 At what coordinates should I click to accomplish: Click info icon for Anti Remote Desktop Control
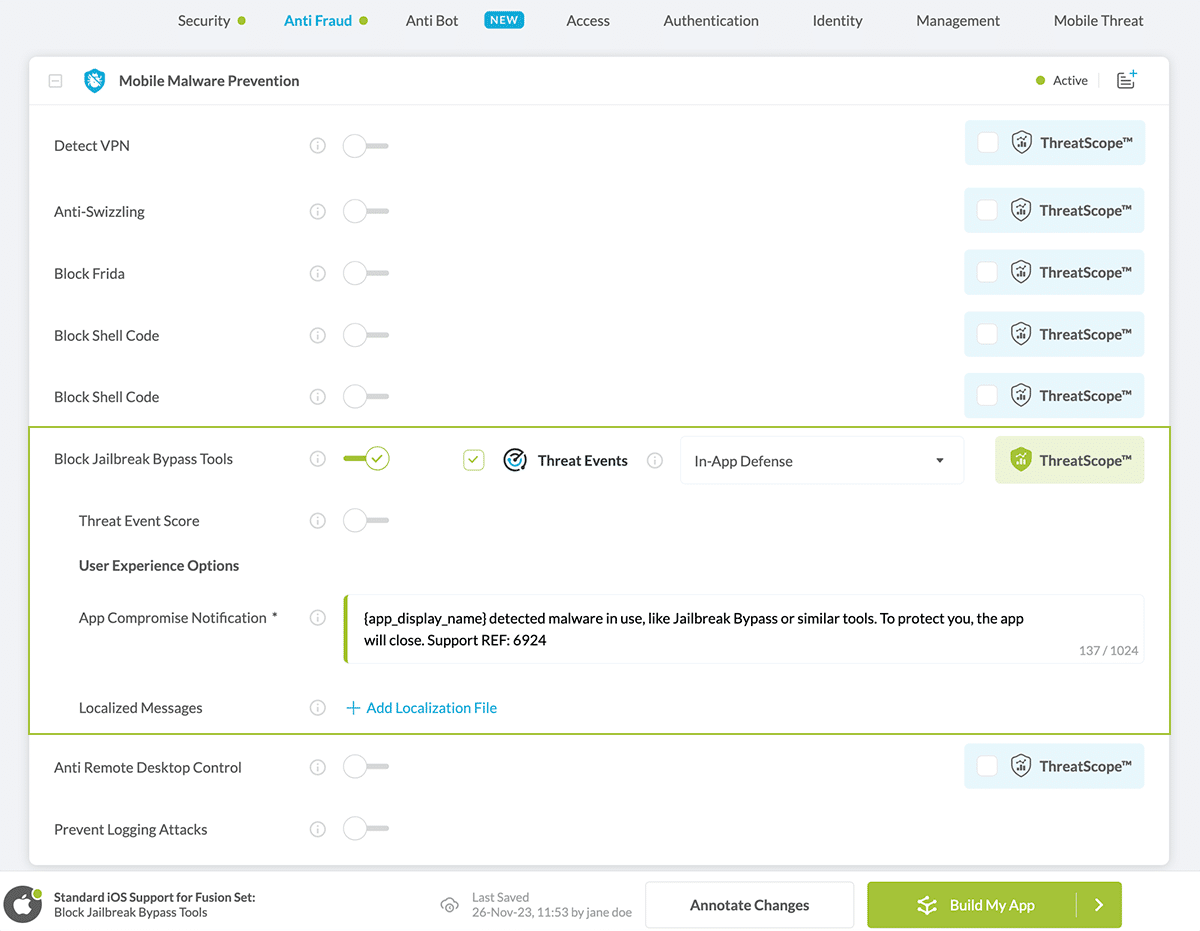318,768
